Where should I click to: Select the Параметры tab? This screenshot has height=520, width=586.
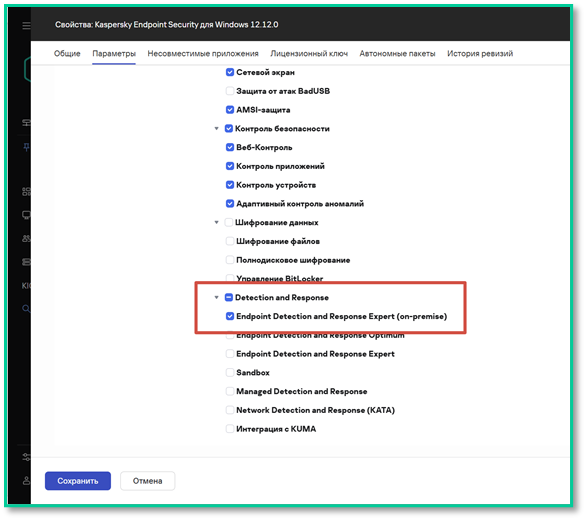(x=114, y=53)
